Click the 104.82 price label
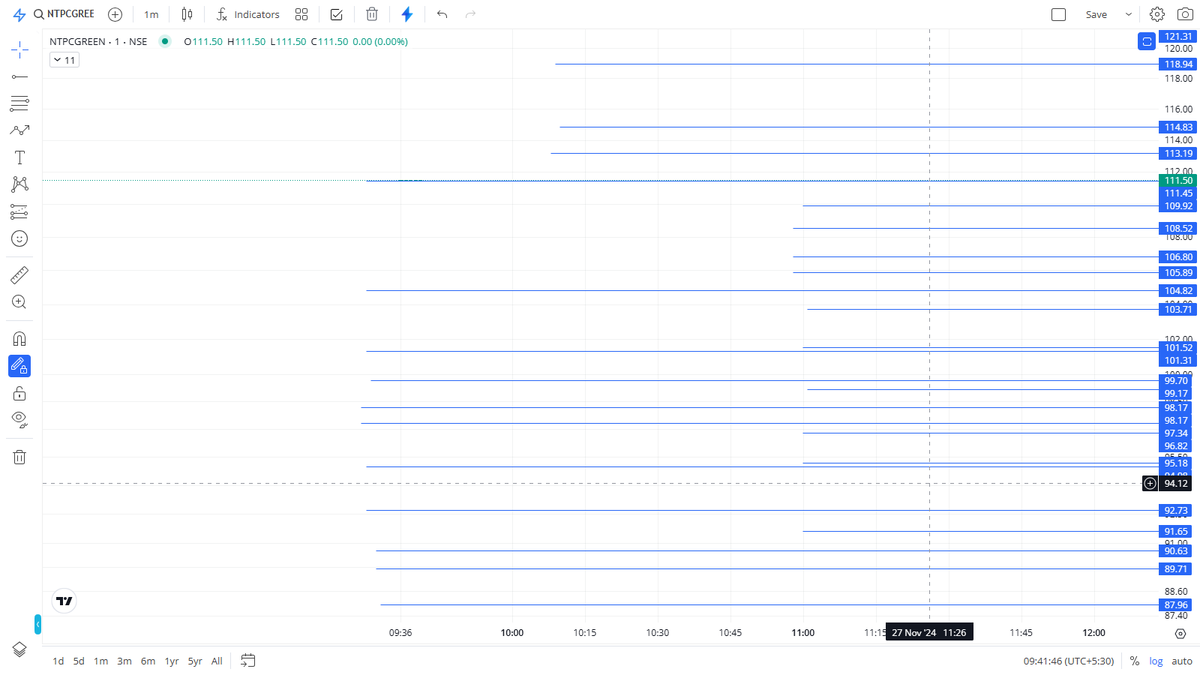 (x=1178, y=291)
